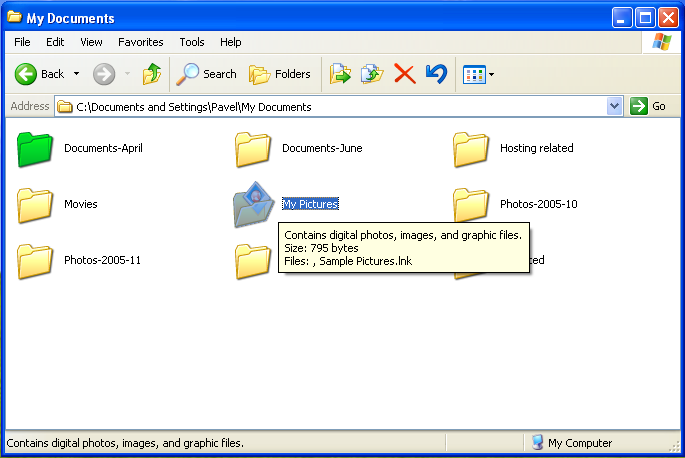Click the Undo toolbar icon
The width and height of the screenshot is (685, 458).
435,74
